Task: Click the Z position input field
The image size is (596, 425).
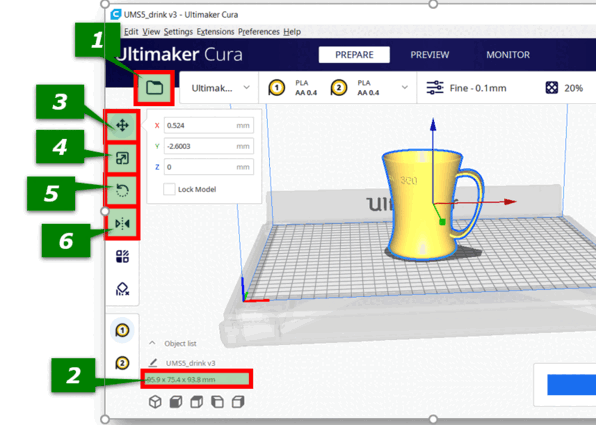Action: (x=209, y=167)
